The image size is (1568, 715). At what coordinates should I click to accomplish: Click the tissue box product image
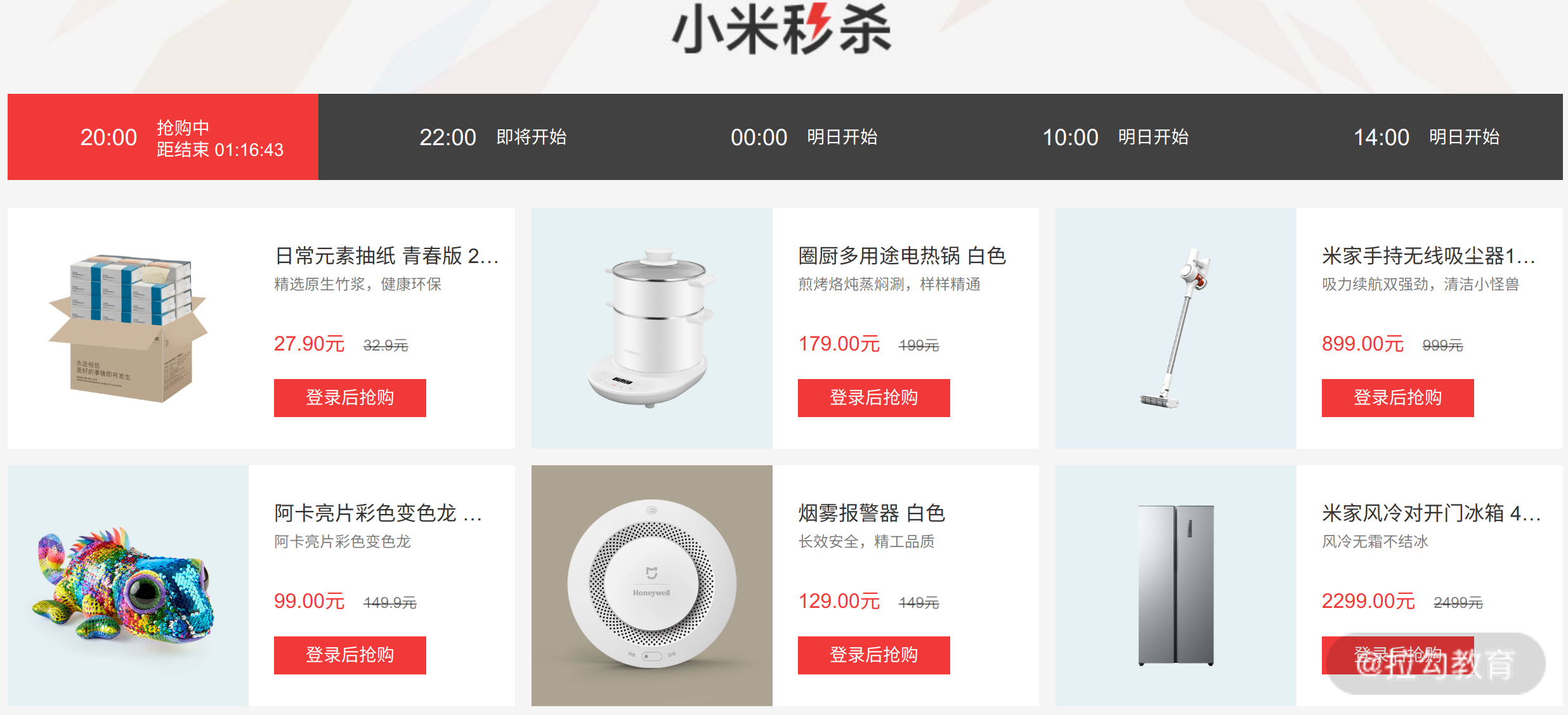(x=128, y=328)
